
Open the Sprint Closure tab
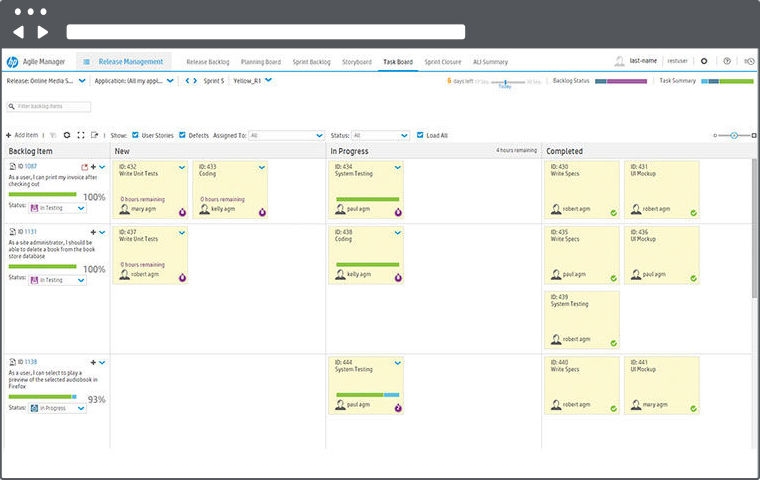[443, 62]
